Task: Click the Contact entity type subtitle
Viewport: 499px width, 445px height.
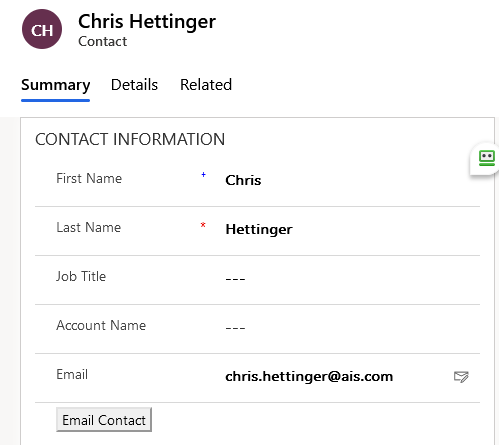Action: pyautogui.click(x=103, y=42)
